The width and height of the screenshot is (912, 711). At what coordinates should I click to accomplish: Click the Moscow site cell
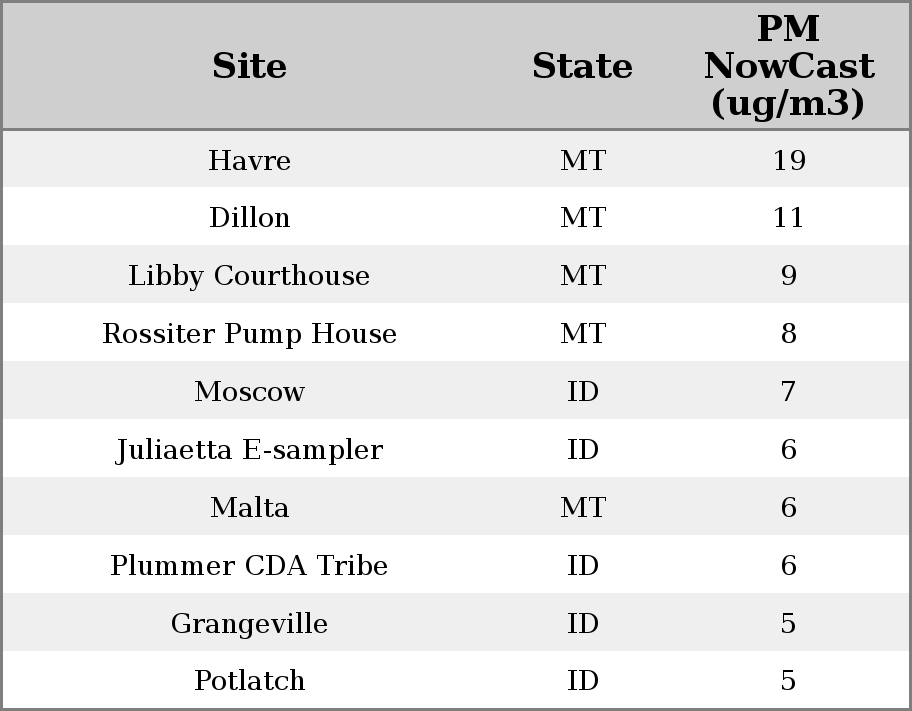[x=249, y=392]
